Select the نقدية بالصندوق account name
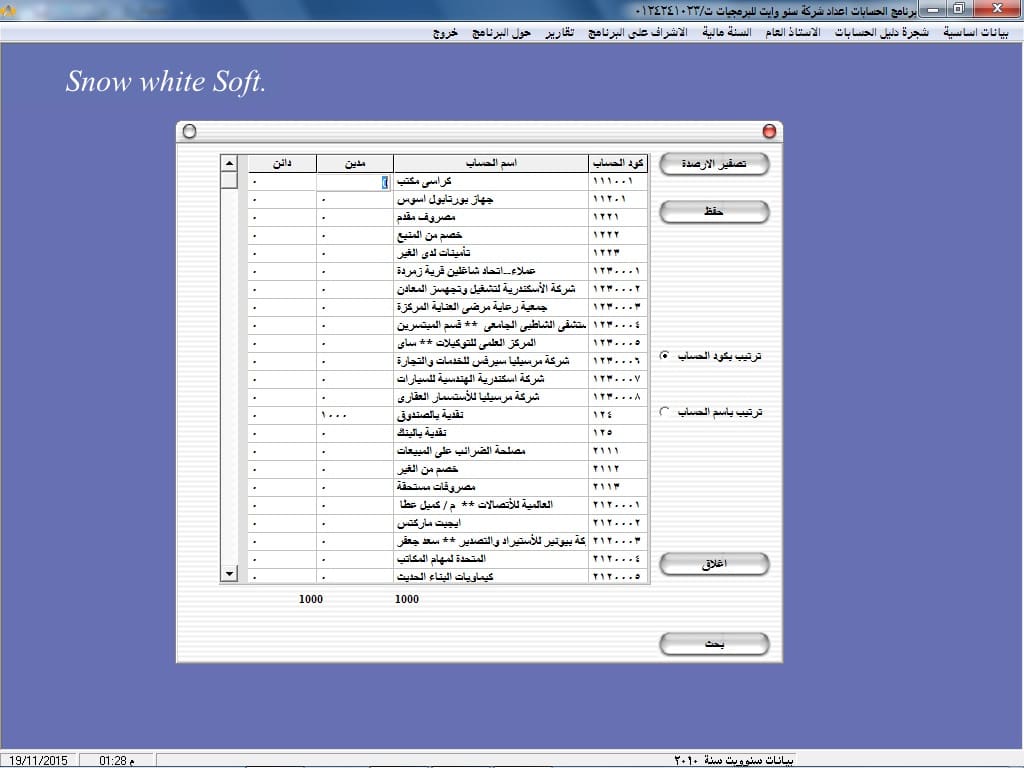The width and height of the screenshot is (1024, 768). click(x=430, y=415)
